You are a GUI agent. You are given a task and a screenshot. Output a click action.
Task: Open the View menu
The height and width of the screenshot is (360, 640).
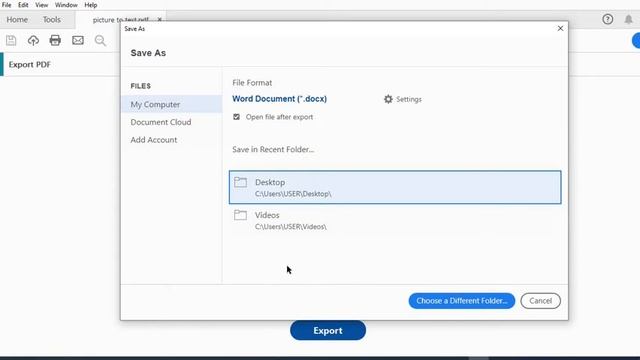pos(42,5)
